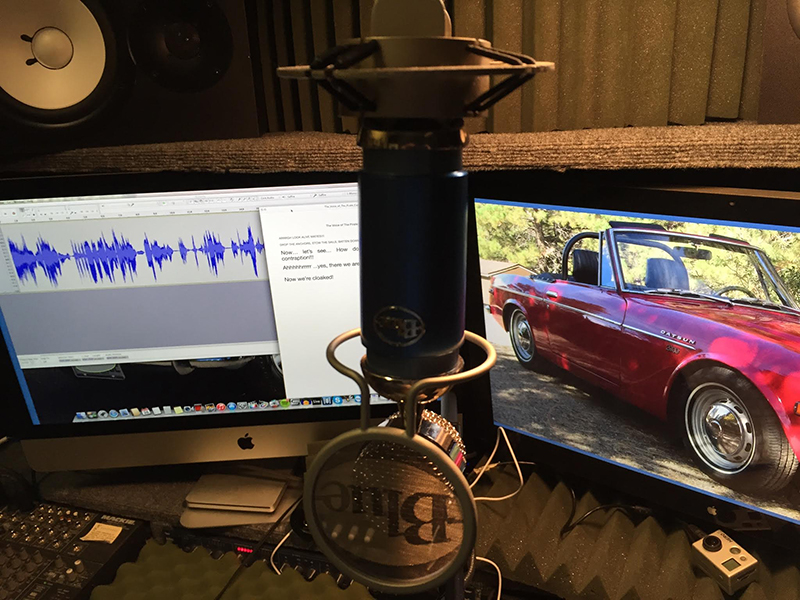Click the line "Now we're cloaked!"

tap(309, 278)
